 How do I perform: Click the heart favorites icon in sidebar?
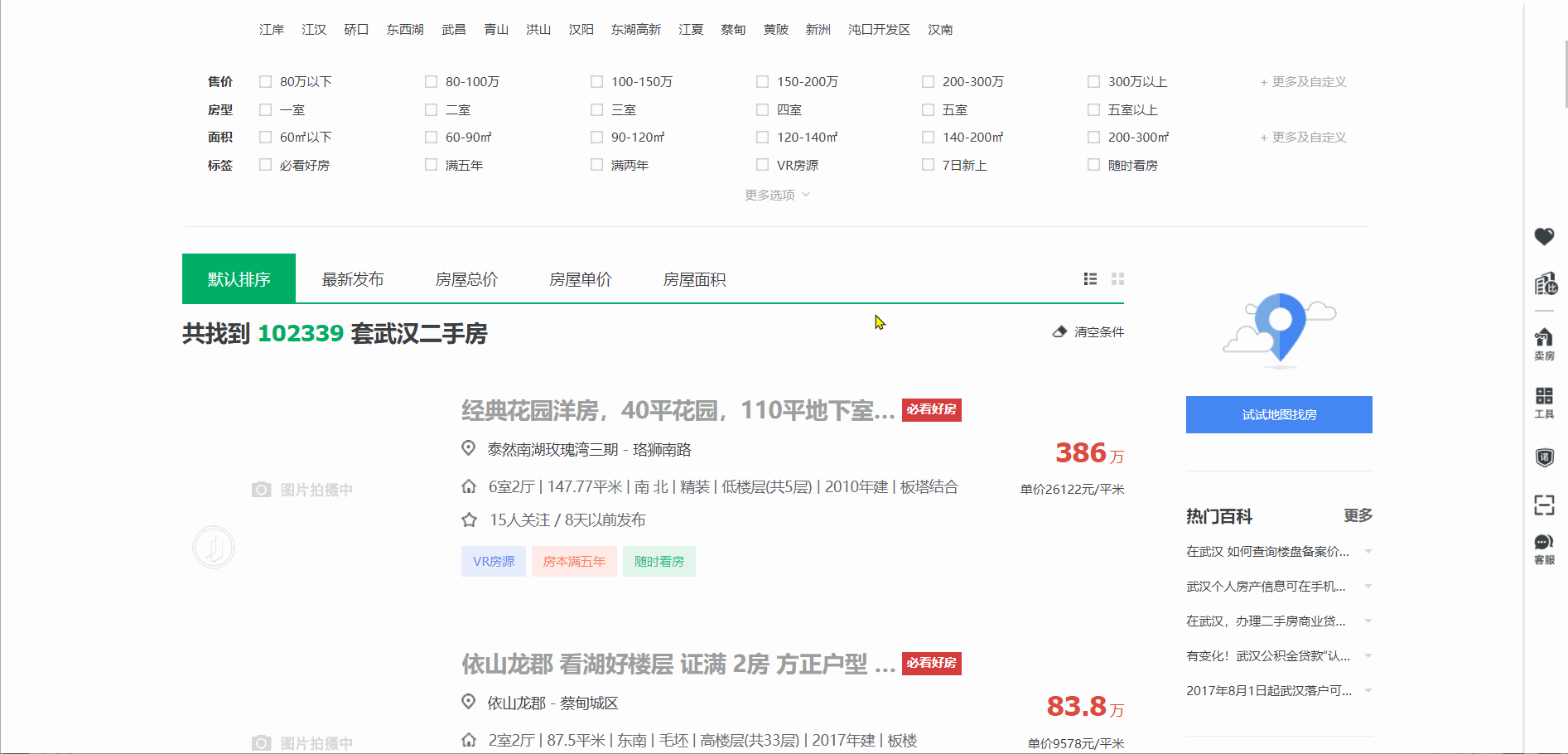pyautogui.click(x=1544, y=237)
